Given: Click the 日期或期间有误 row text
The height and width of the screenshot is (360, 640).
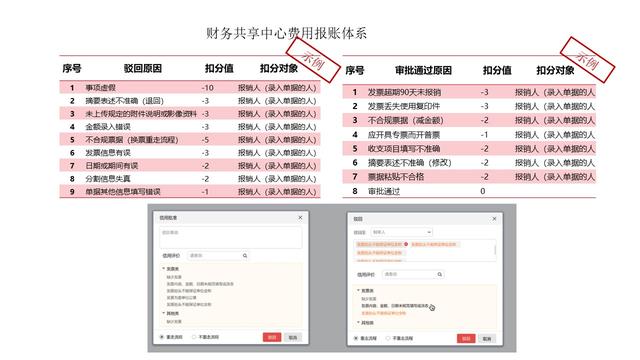Looking at the screenshot, I should pos(111,166).
